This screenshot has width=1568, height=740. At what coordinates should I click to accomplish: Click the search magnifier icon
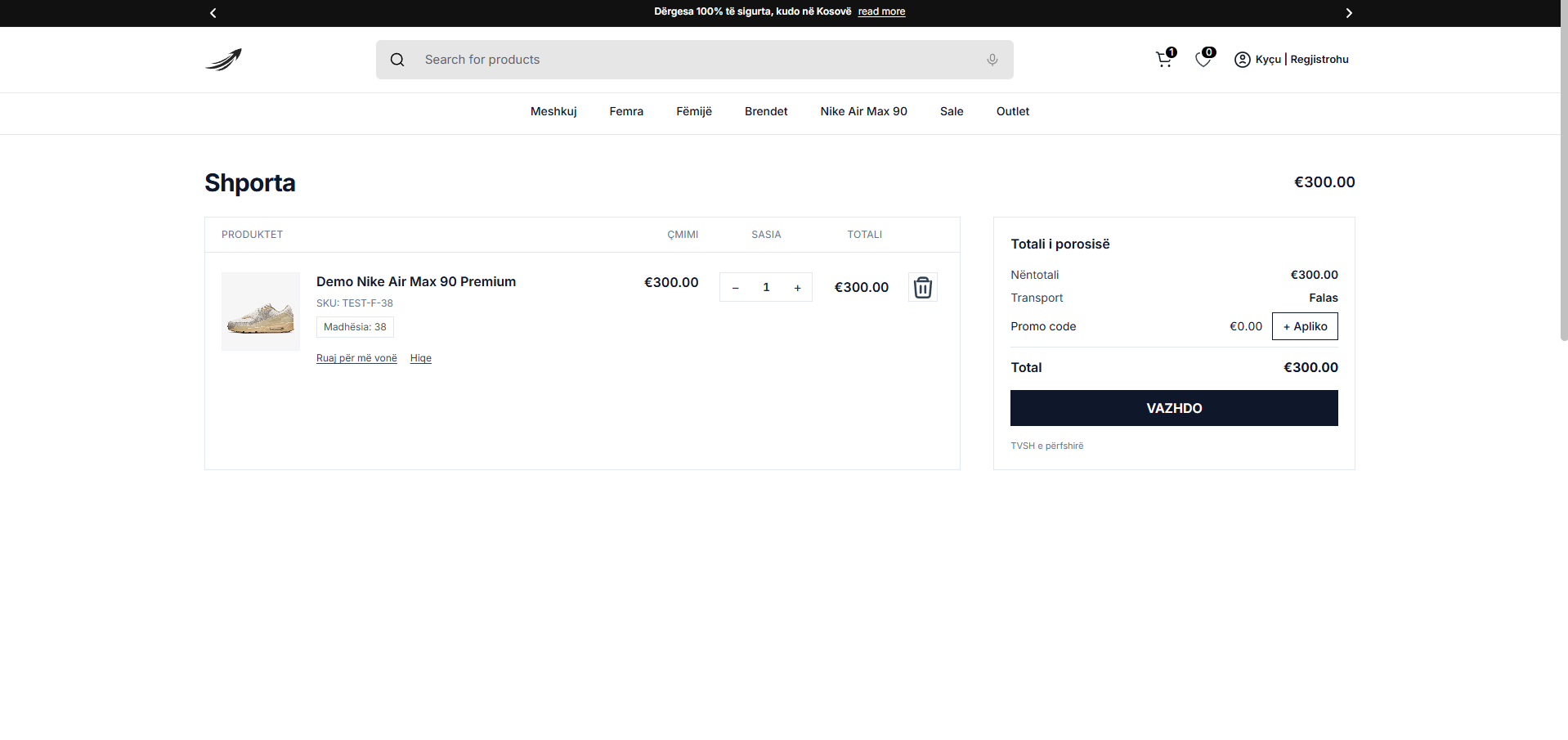coord(397,60)
